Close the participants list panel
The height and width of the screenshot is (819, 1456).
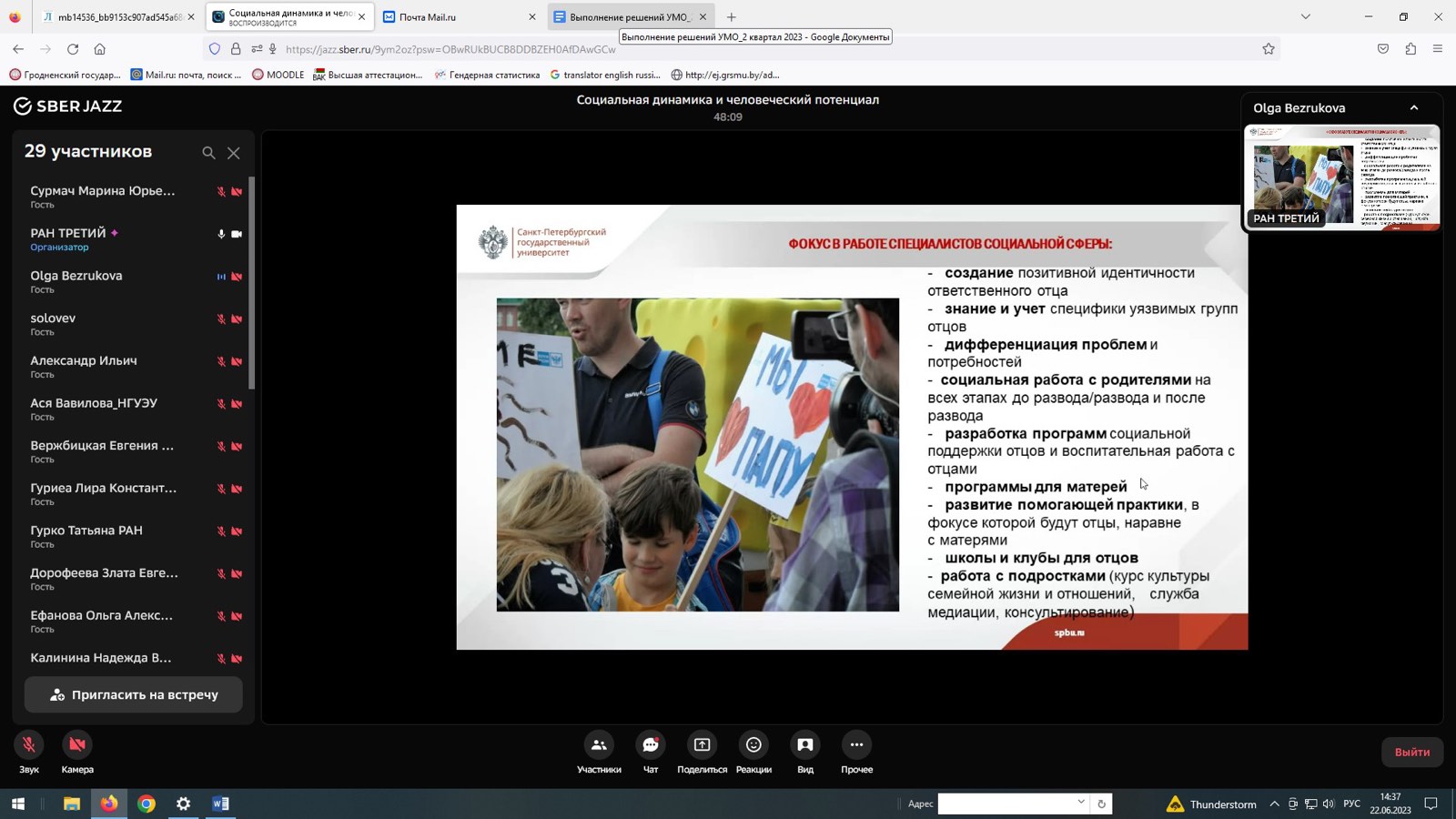point(234,153)
